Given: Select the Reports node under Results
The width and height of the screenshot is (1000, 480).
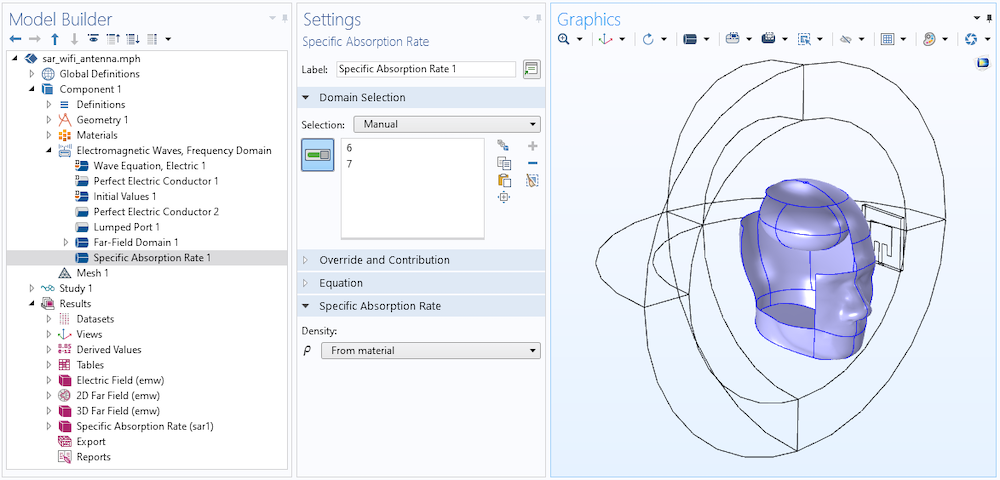Looking at the screenshot, I should tap(94, 456).
